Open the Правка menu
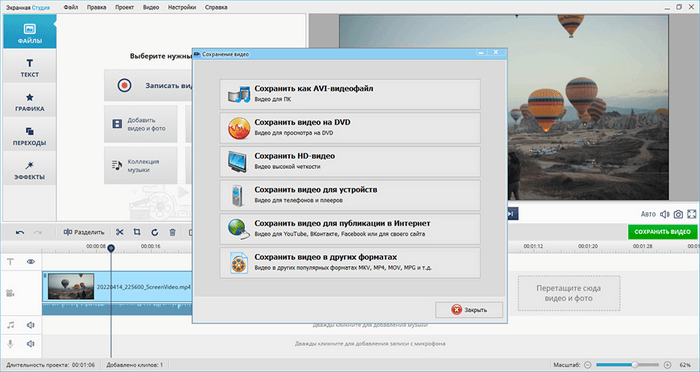 coord(96,7)
